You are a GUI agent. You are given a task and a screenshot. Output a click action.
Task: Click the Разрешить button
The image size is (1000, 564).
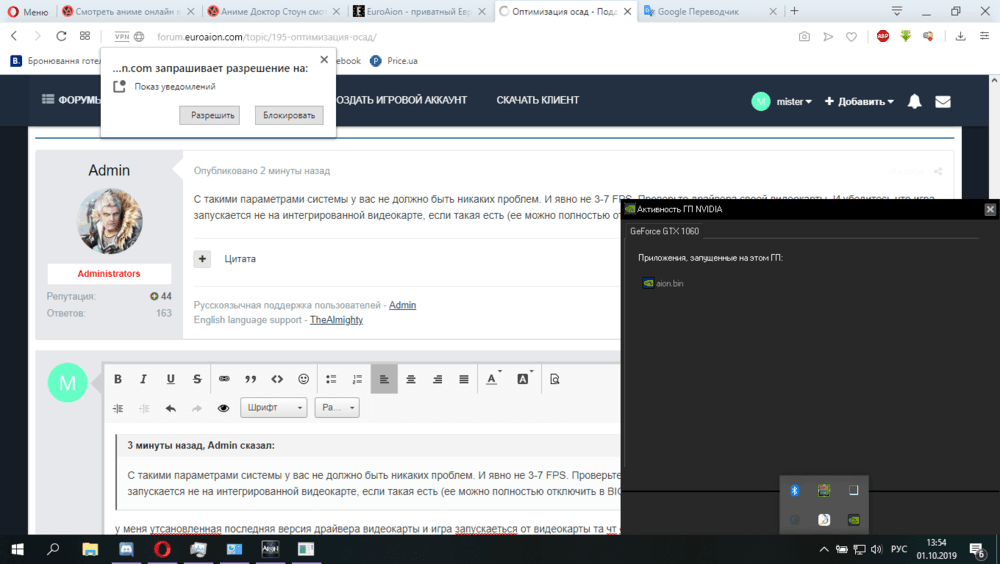click(x=209, y=115)
